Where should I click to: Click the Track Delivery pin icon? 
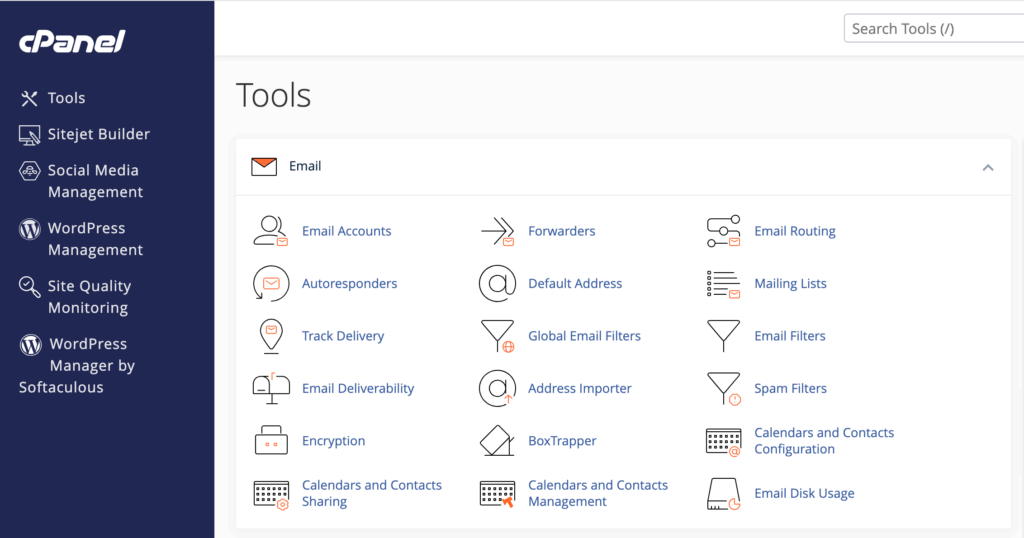(270, 336)
